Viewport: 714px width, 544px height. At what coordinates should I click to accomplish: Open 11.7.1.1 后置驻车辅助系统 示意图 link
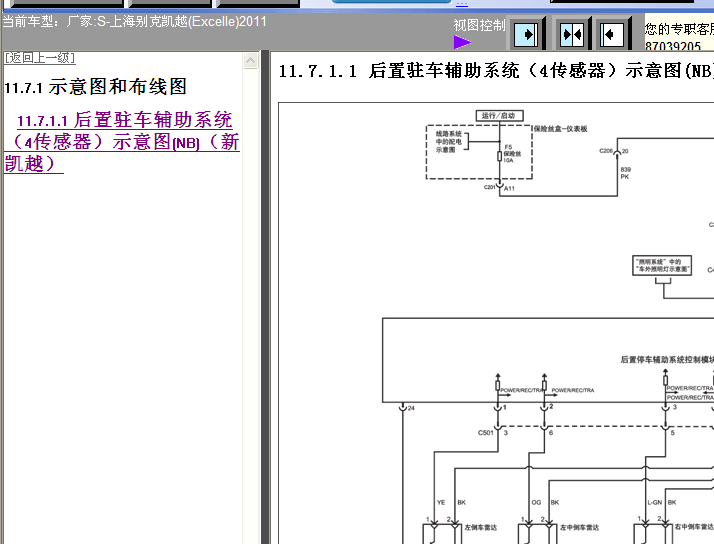point(122,142)
